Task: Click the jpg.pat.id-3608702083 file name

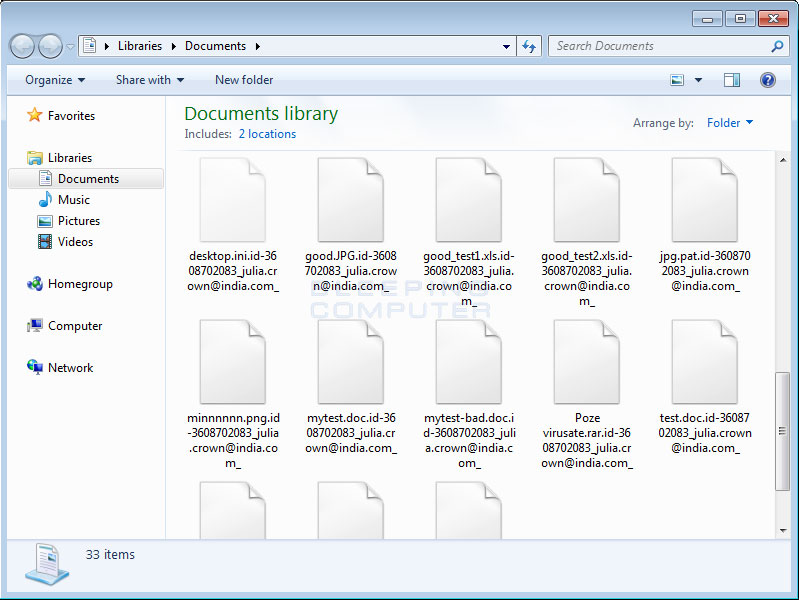Action: tap(705, 271)
